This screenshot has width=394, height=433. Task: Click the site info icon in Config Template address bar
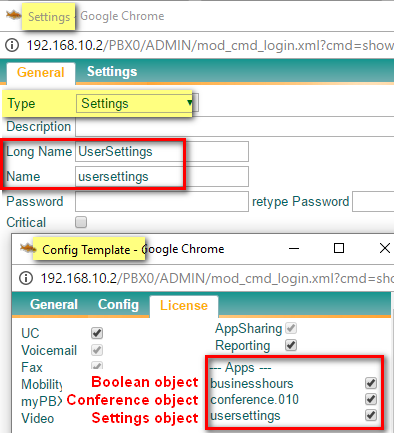coord(26,278)
